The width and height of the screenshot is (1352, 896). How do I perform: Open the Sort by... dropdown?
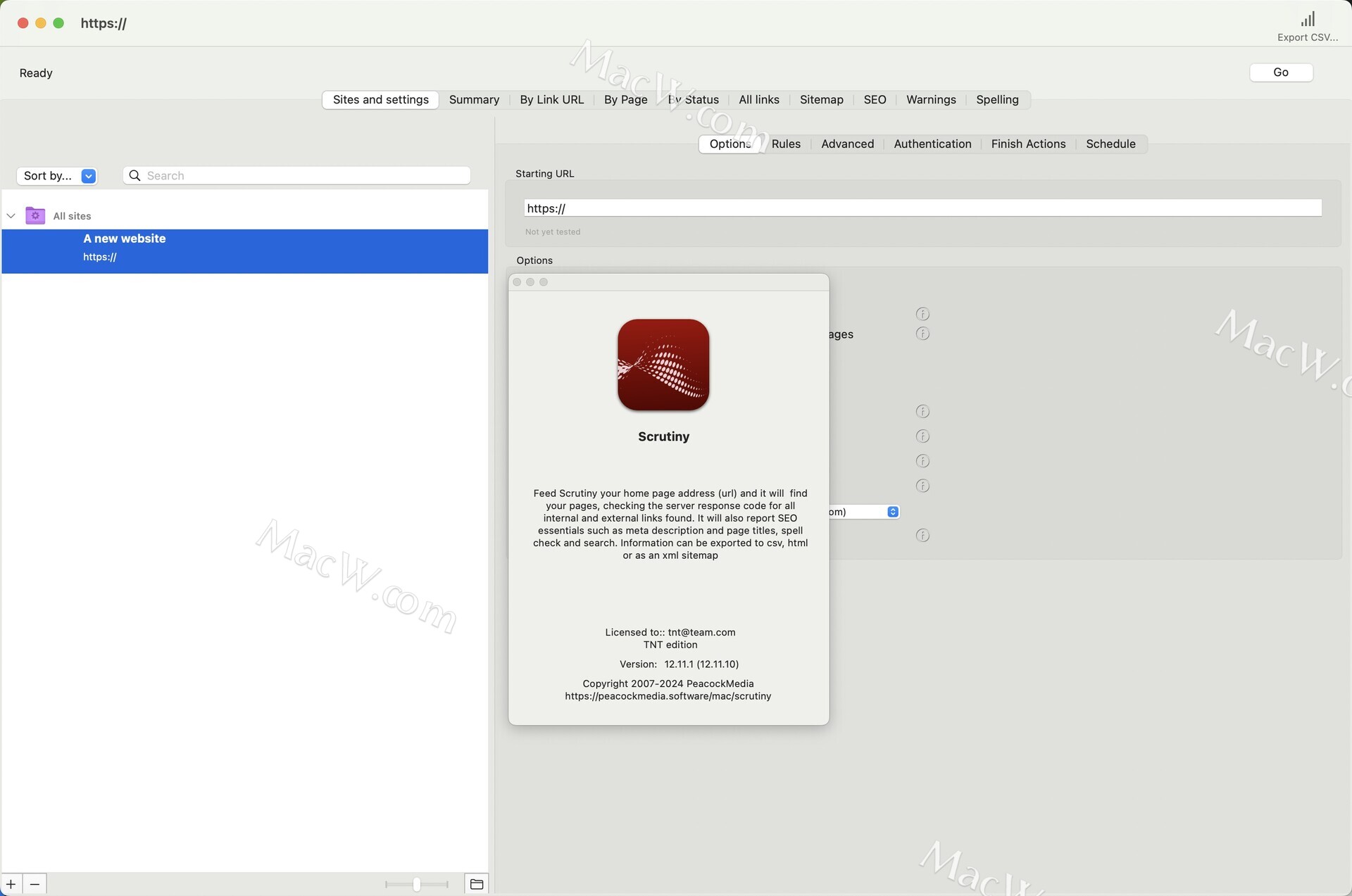coord(56,176)
